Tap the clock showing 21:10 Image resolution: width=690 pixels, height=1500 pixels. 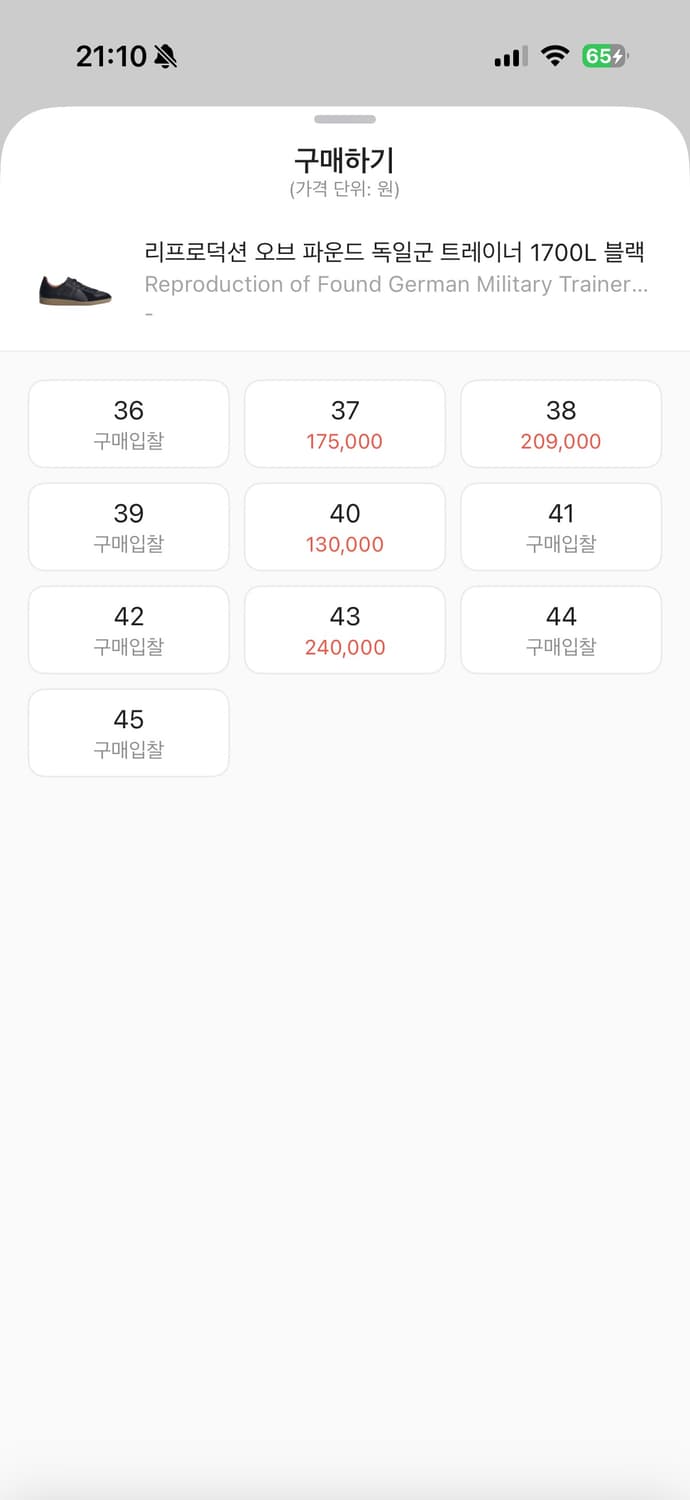pyautogui.click(x=107, y=56)
